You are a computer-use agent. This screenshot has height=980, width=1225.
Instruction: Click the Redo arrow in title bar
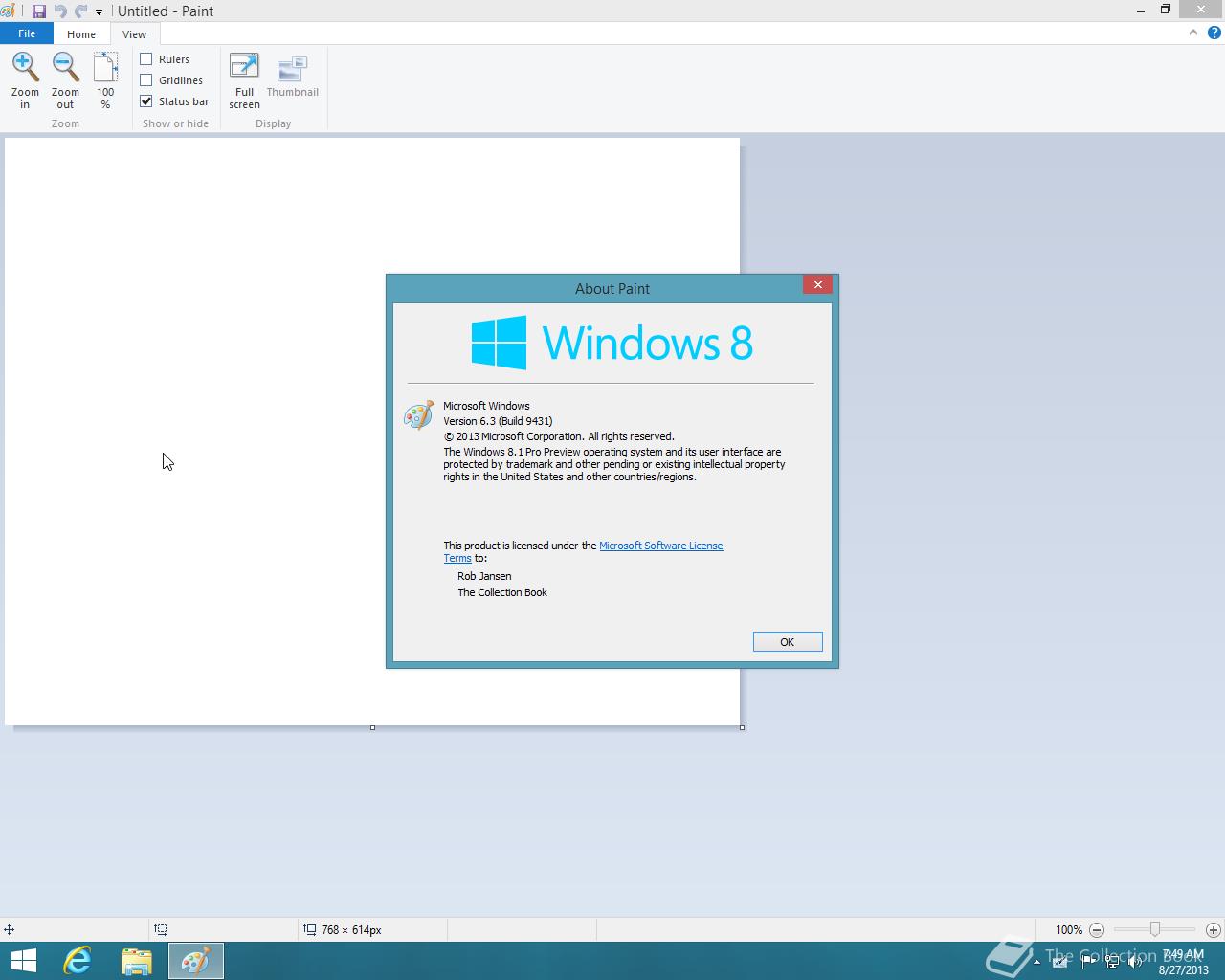pyautogui.click(x=80, y=11)
